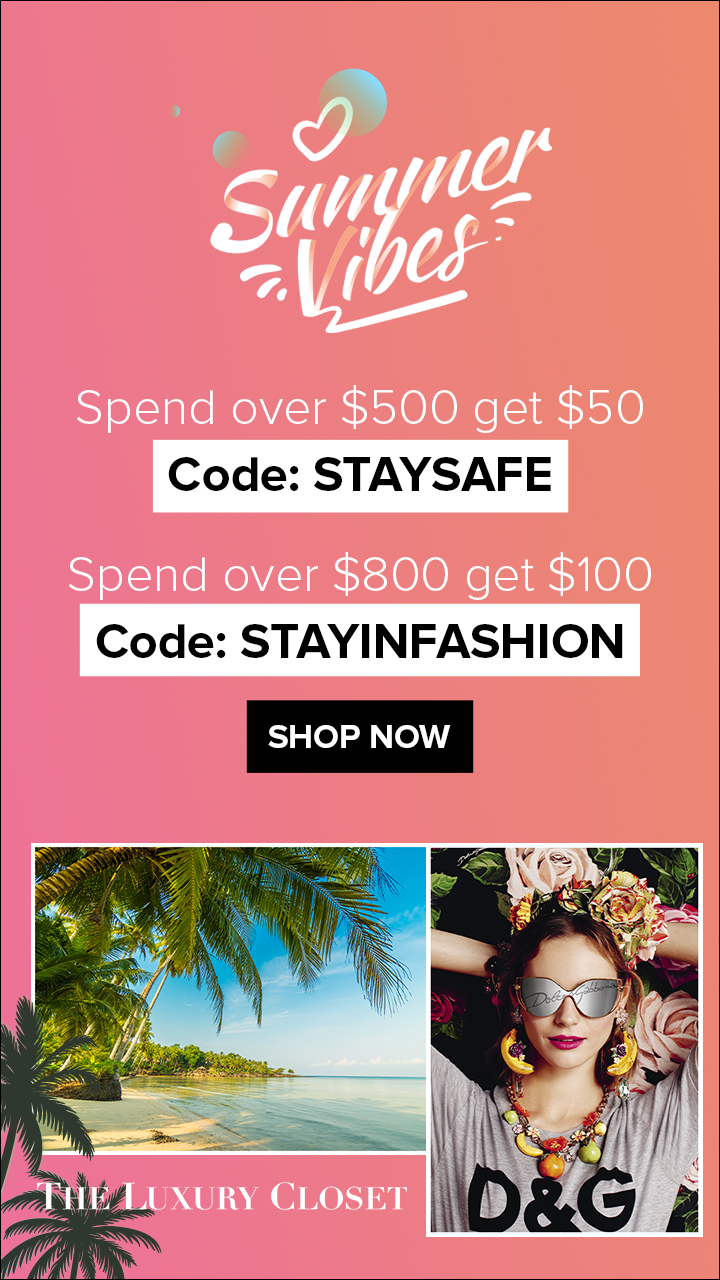Click the Spend over $800 get $100 text
720x1280 pixels.
(x=360, y=574)
